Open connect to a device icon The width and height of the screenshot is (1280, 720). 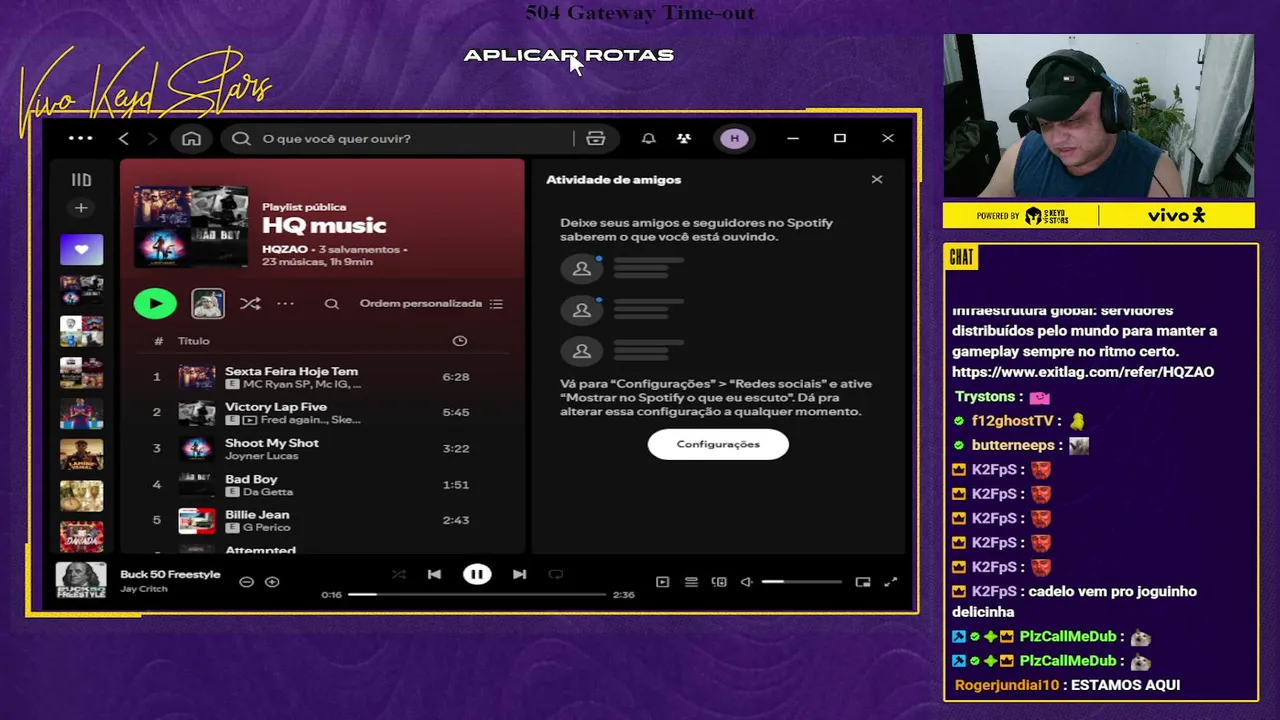[x=719, y=582]
